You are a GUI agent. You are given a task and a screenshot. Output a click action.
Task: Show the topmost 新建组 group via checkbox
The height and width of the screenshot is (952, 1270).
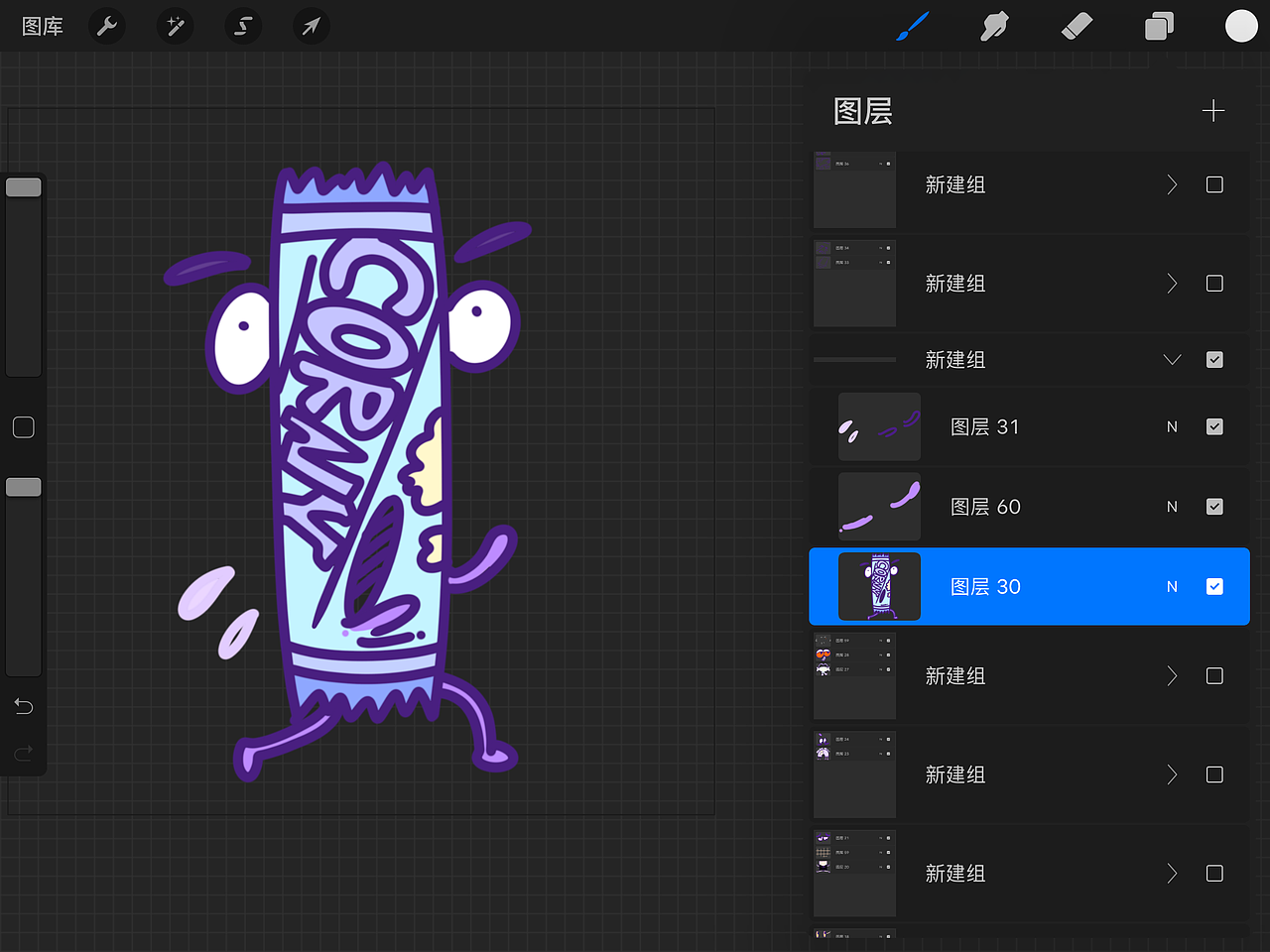point(1214,184)
